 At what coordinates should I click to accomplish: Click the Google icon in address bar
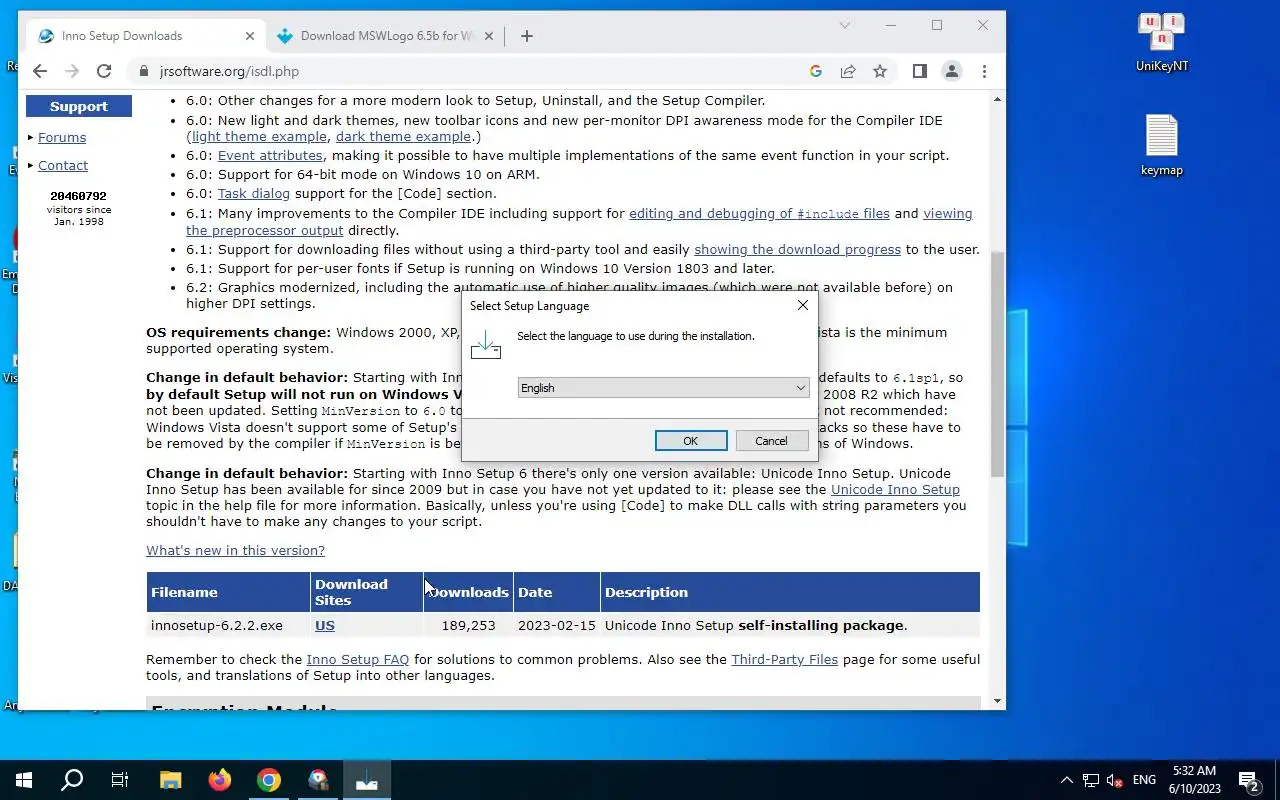pyautogui.click(x=816, y=71)
